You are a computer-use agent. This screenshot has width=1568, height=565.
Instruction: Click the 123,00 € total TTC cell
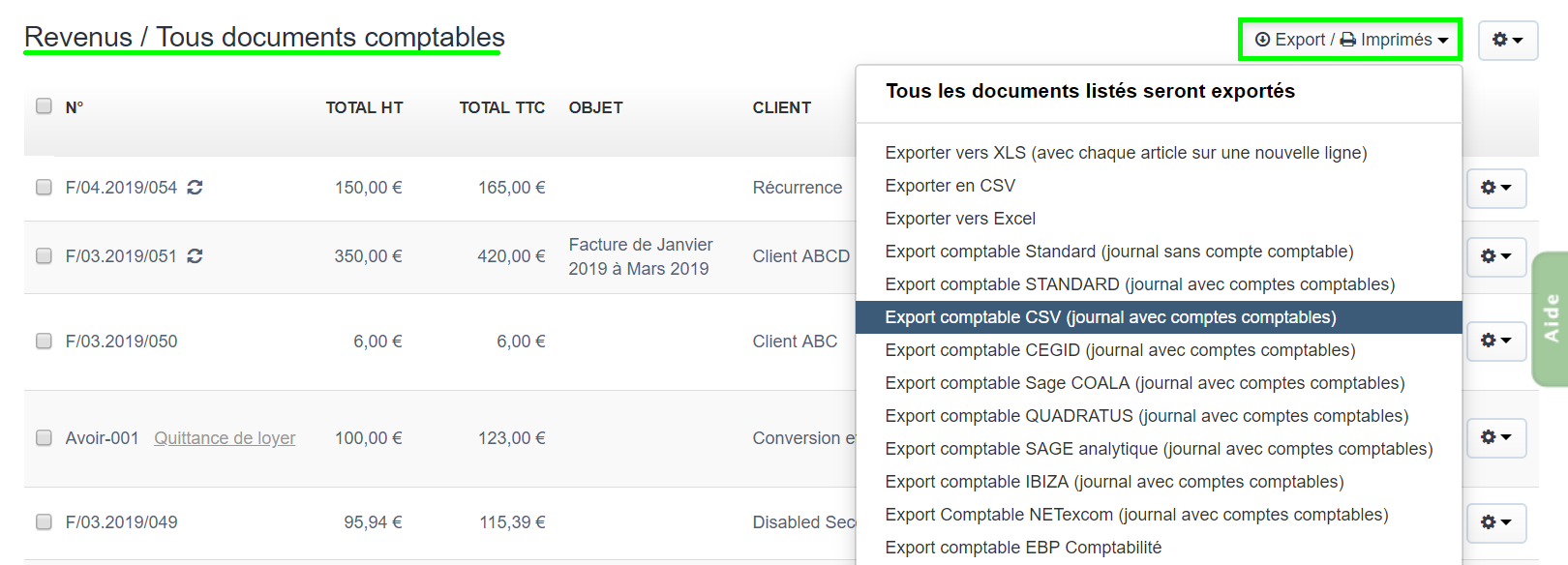511,438
